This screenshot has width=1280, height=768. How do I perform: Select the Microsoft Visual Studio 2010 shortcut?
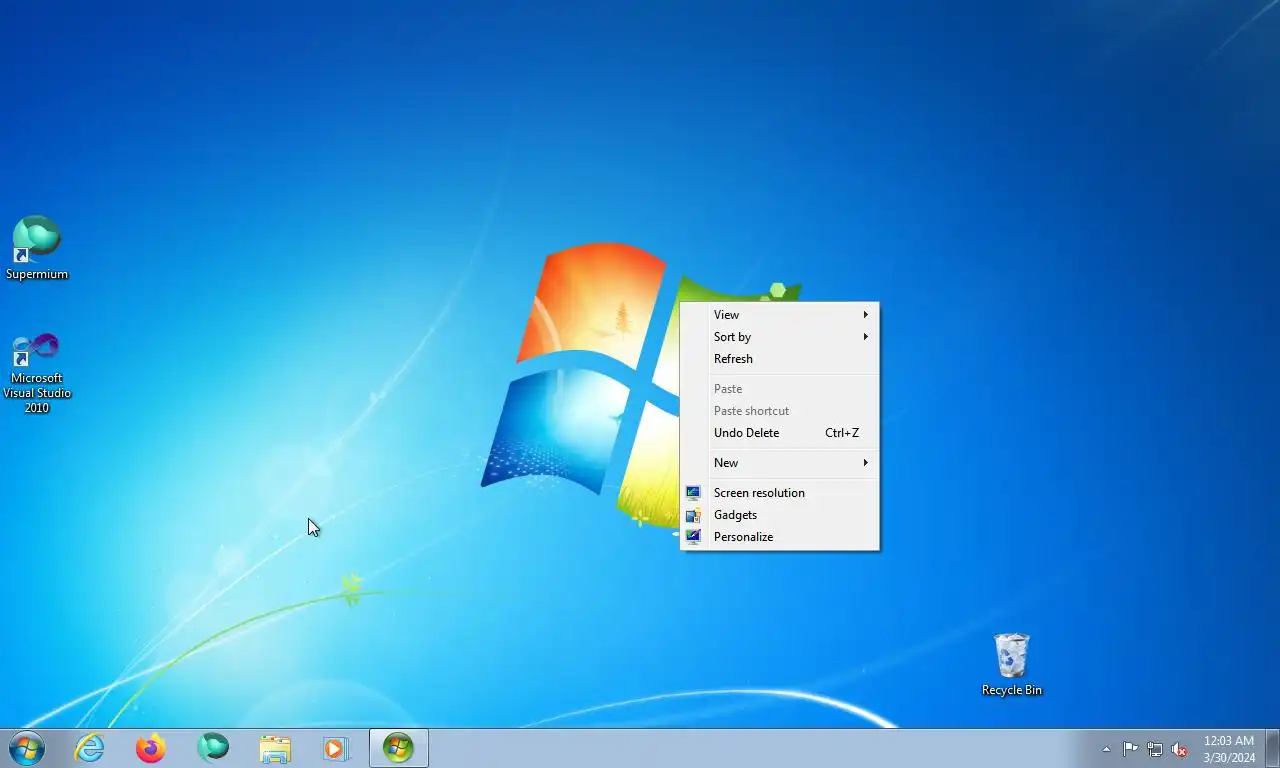pyautogui.click(x=37, y=373)
